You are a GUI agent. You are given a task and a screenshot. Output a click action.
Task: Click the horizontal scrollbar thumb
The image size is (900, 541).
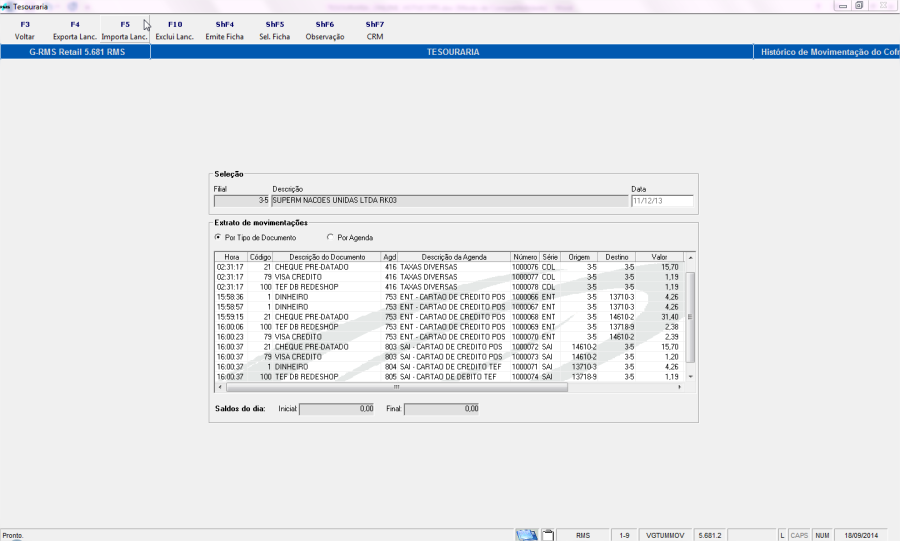pyautogui.click(x=397, y=387)
